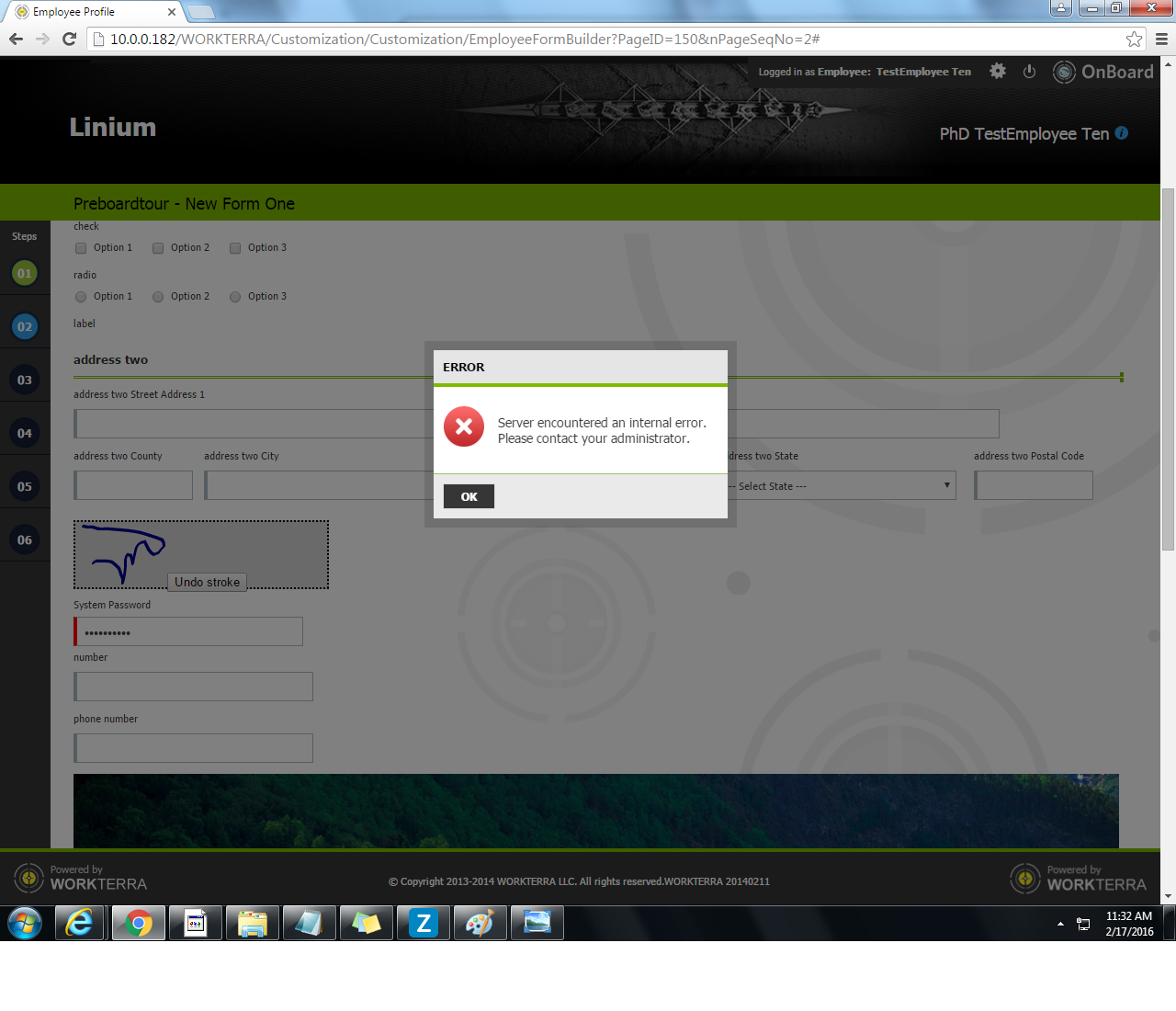The height and width of the screenshot is (1011, 1176).
Task: Go to step 01 in Steps sidebar
Action: pos(25,273)
